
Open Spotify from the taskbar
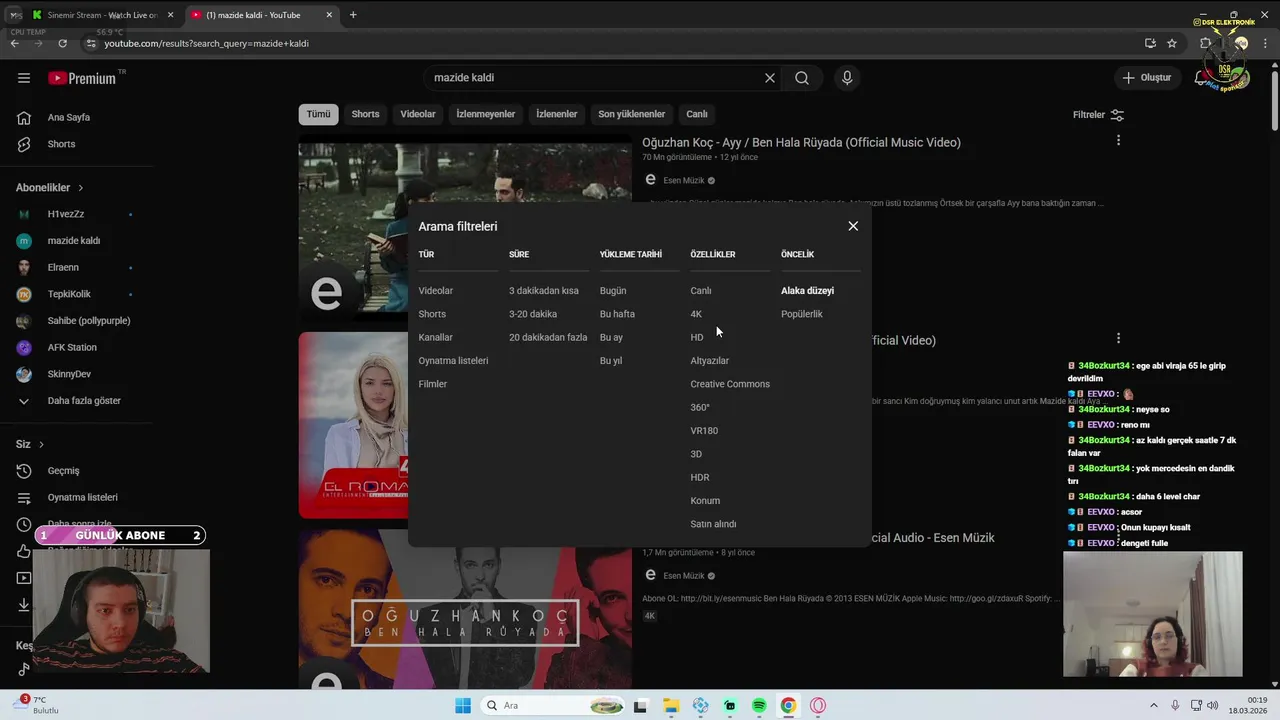pyautogui.click(x=759, y=706)
